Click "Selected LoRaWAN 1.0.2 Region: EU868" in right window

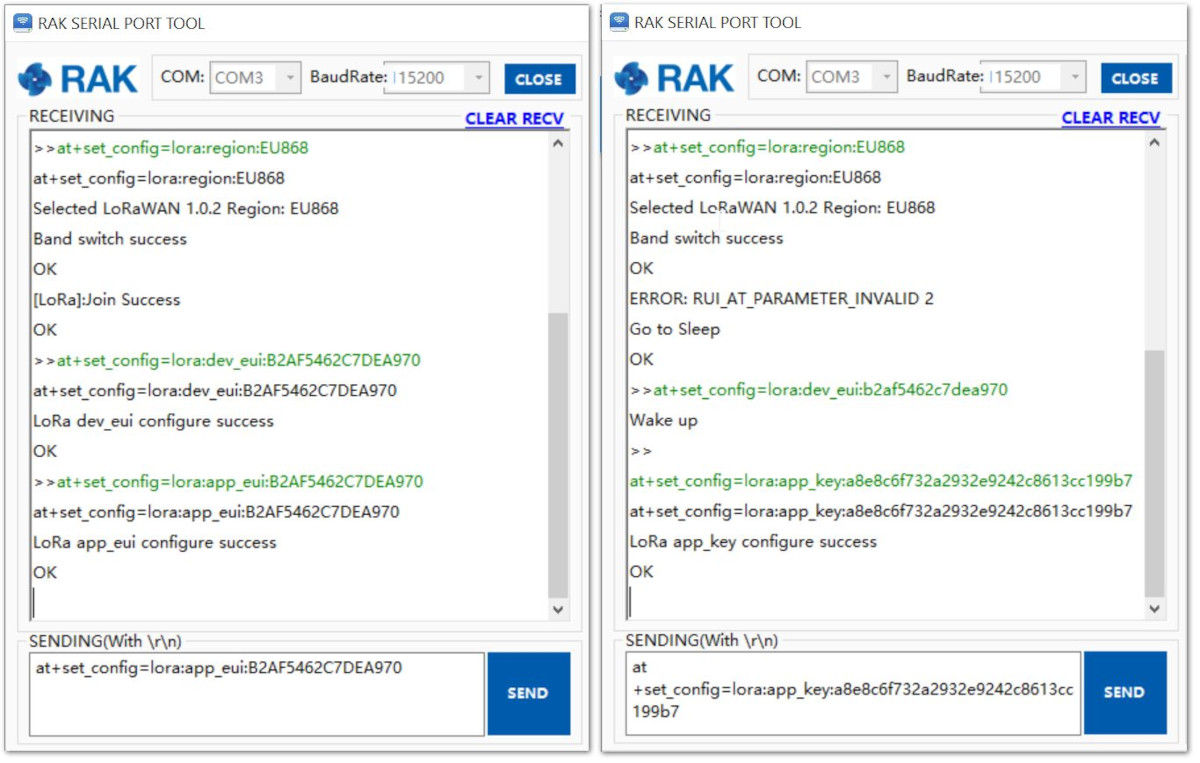(782, 208)
